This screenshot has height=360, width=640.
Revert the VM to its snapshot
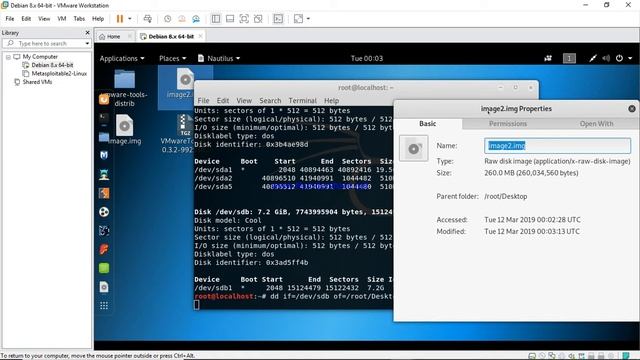coord(182,19)
